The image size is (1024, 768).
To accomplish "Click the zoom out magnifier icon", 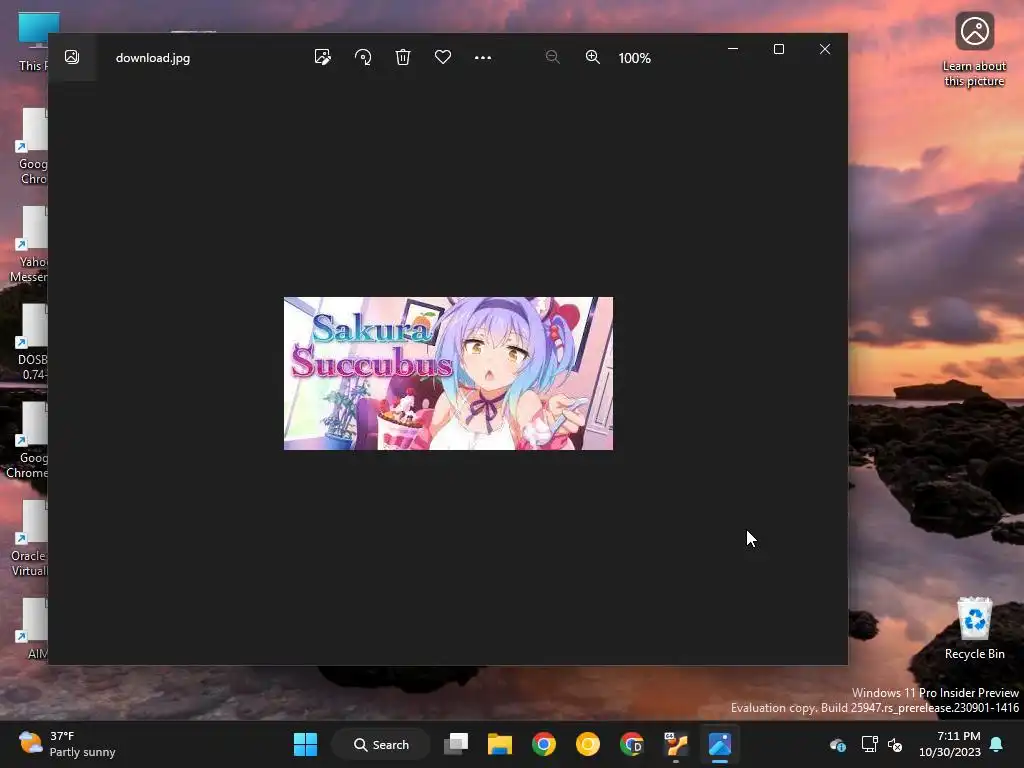I will (552, 57).
